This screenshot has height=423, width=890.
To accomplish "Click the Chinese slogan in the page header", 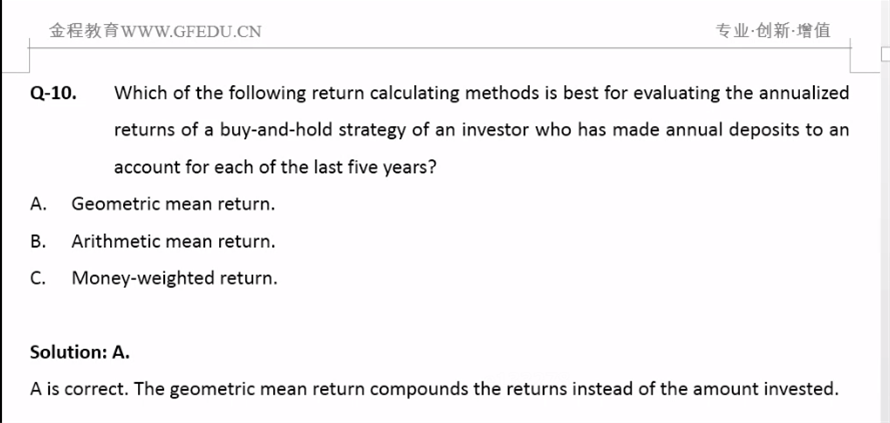I will (772, 31).
